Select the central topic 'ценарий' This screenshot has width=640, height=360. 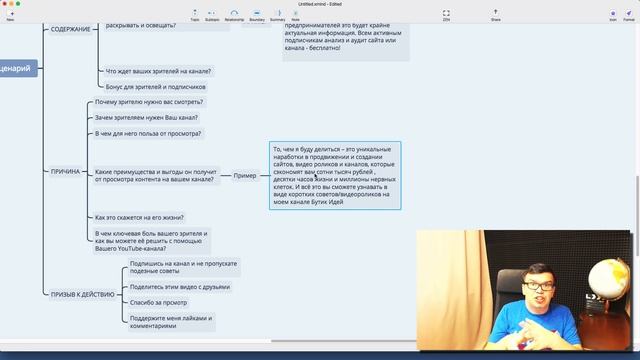[x=18, y=69]
